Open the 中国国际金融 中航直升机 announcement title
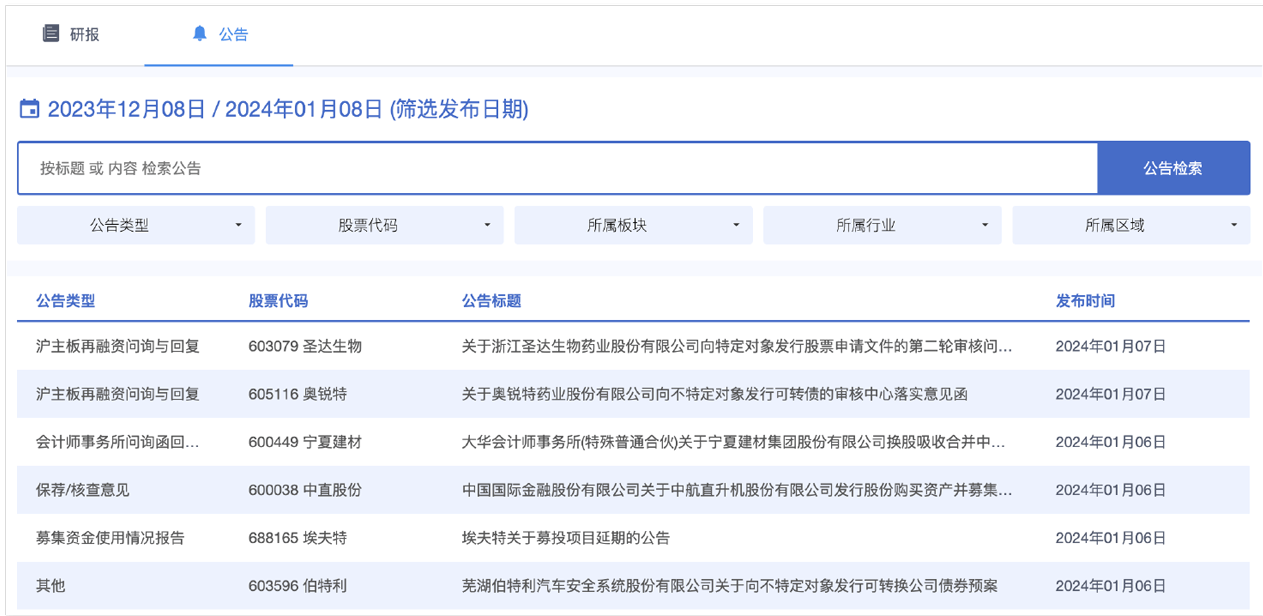The width and height of the screenshot is (1263, 616). 737,490
